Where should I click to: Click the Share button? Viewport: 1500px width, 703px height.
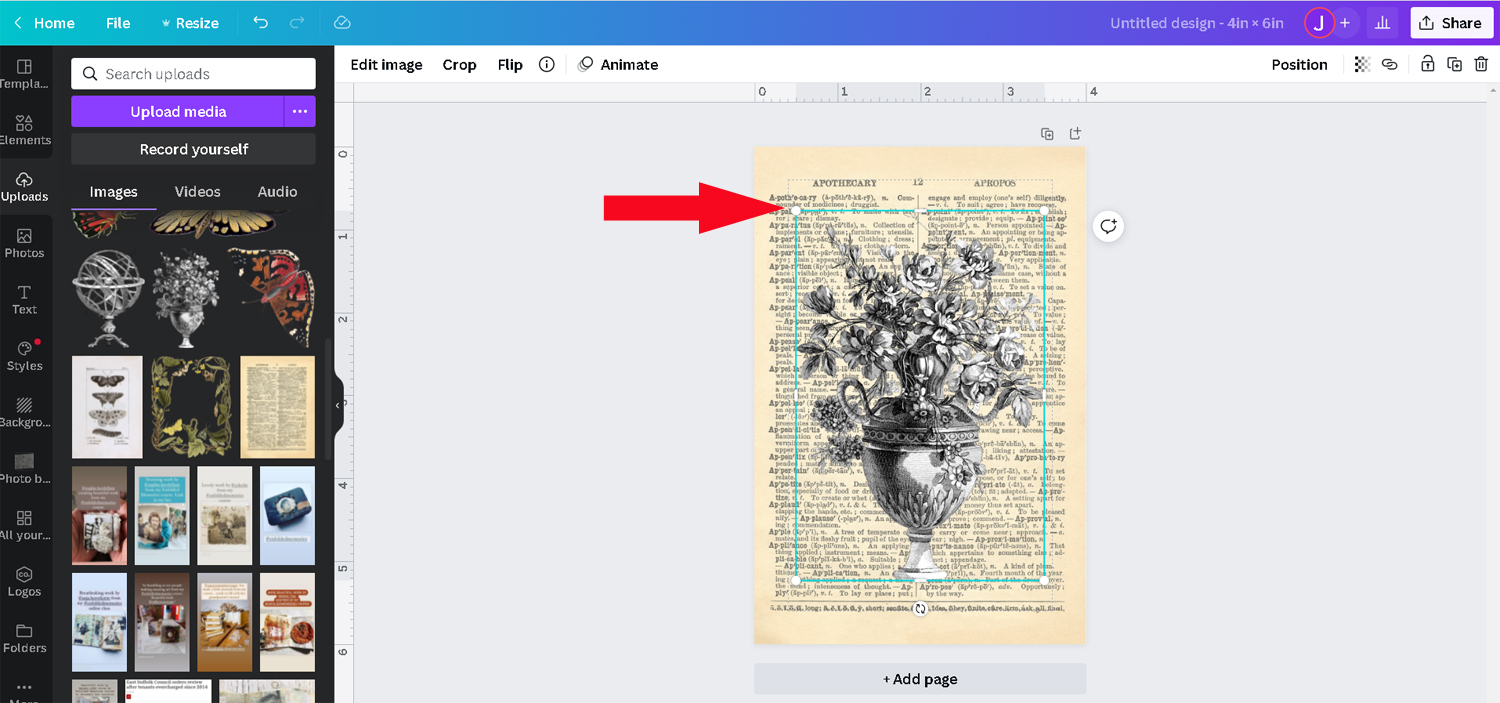point(1451,23)
